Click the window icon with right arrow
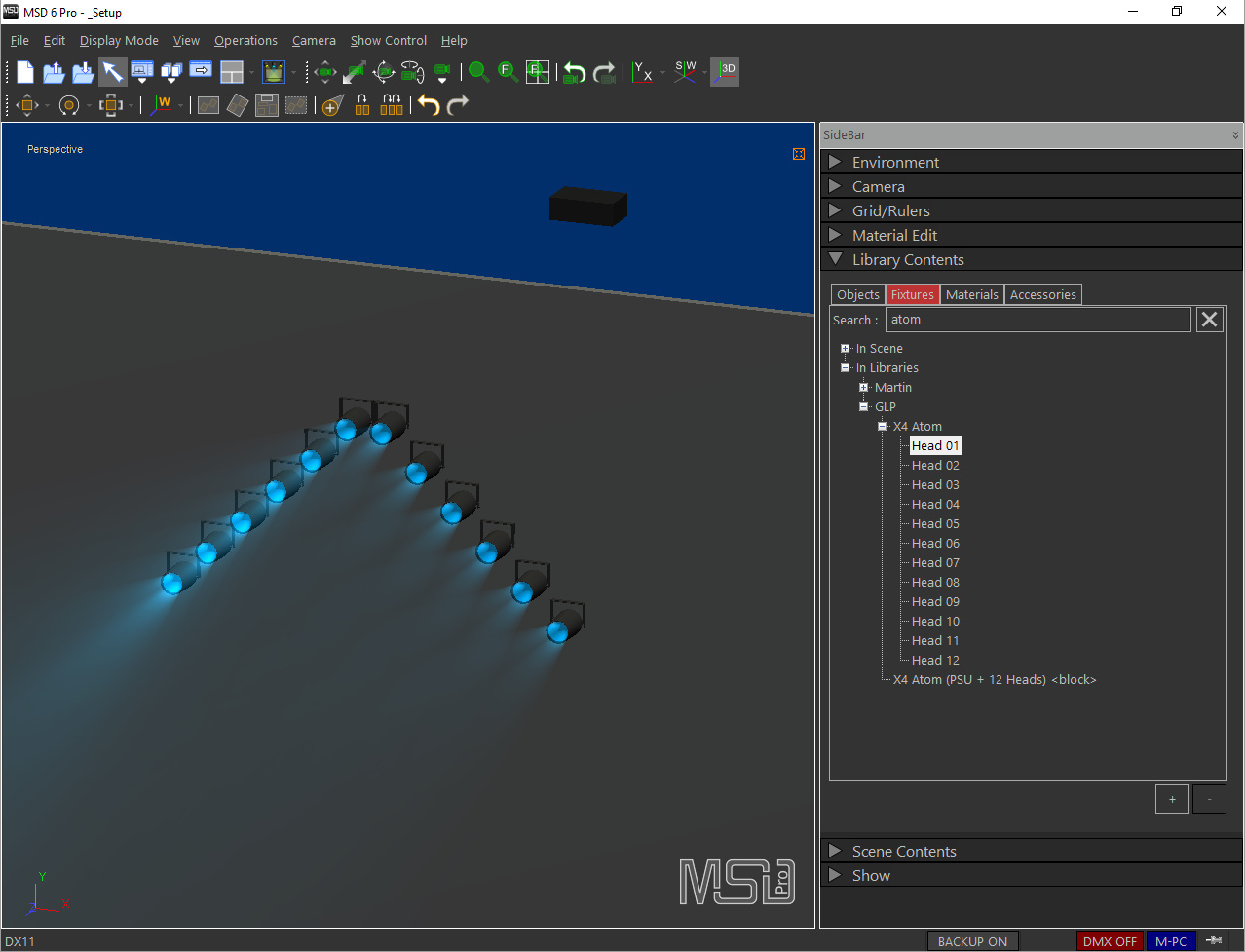Screen dimensions: 1245x952 pyautogui.click(x=201, y=71)
